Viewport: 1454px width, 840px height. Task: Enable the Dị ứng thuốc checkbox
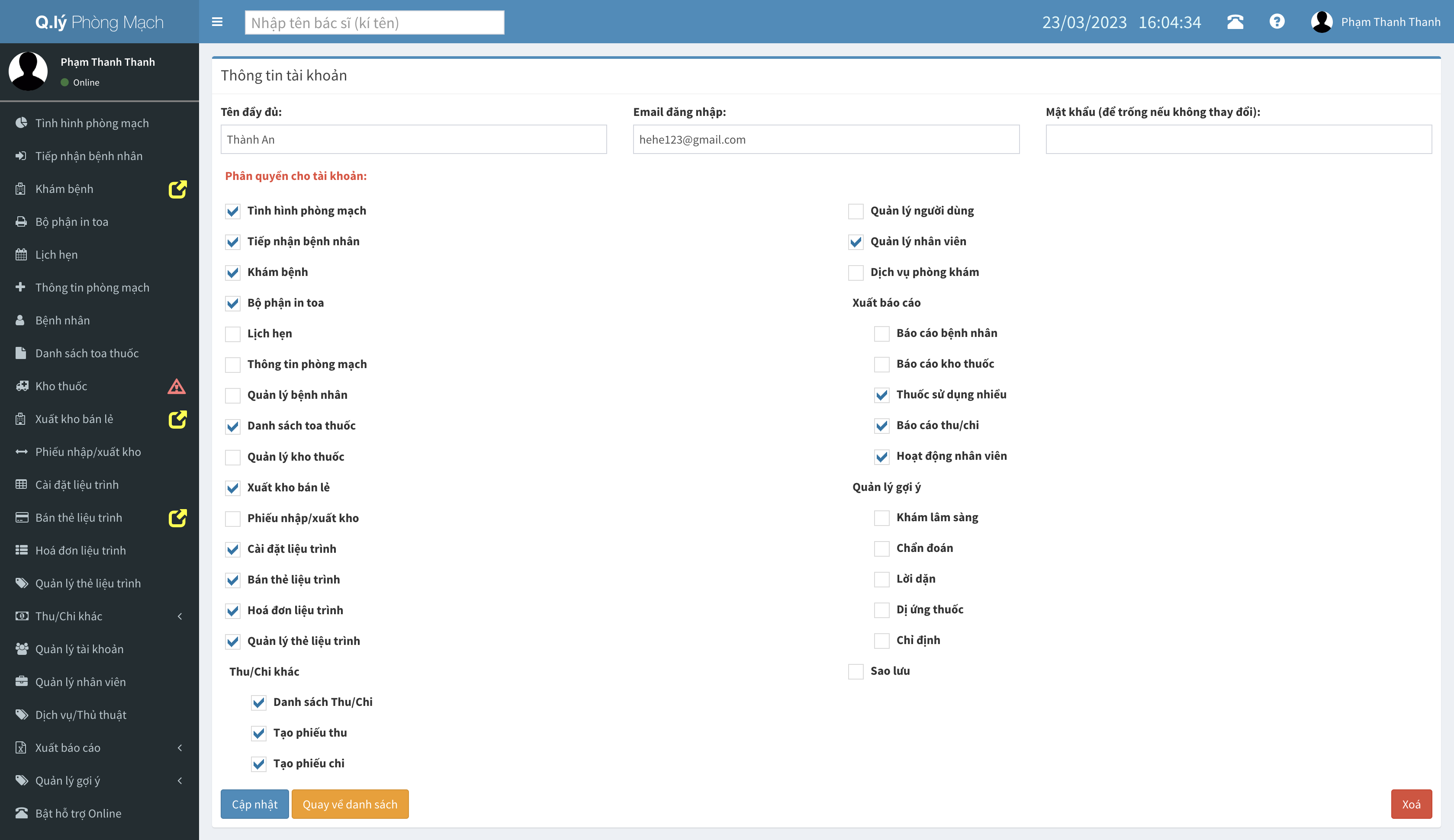tap(881, 610)
